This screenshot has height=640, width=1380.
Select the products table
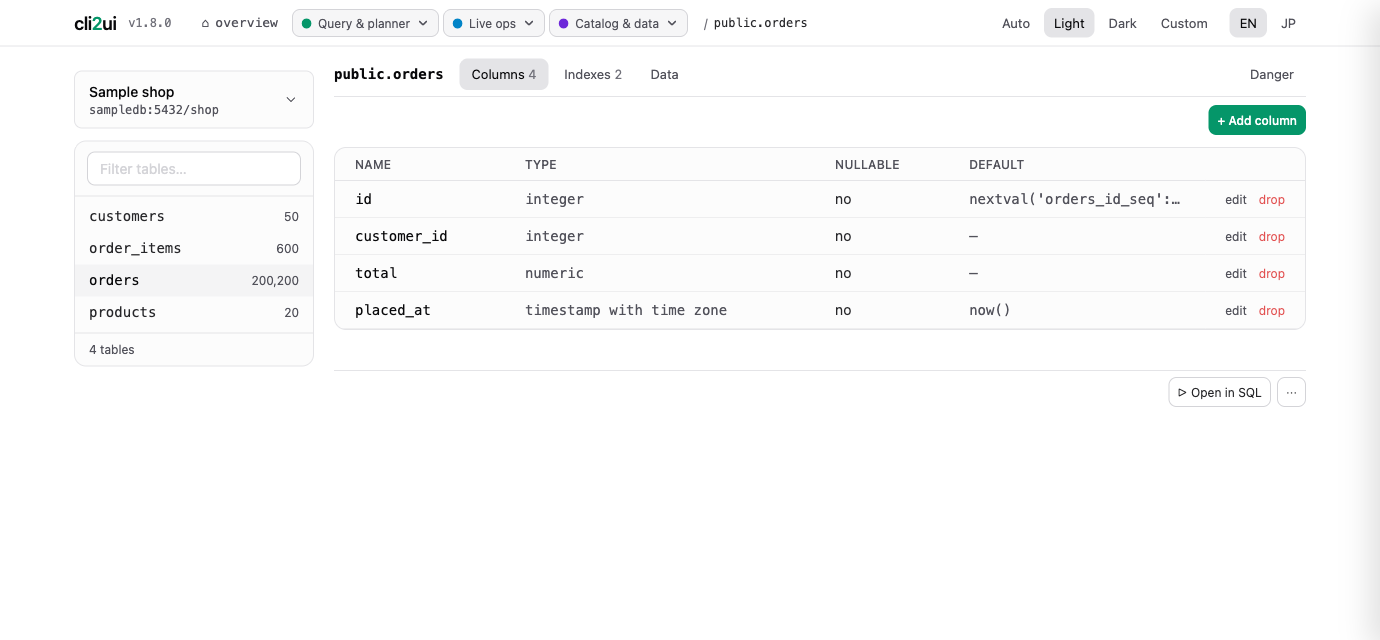click(x=194, y=312)
